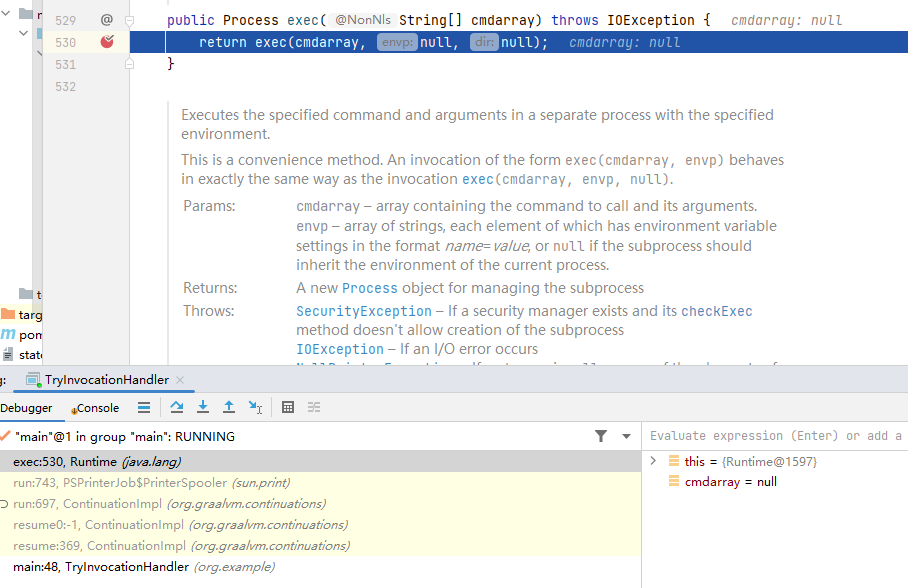Toggle the breakpoint on line 530
The width and height of the screenshot is (908, 588).
(x=107, y=42)
